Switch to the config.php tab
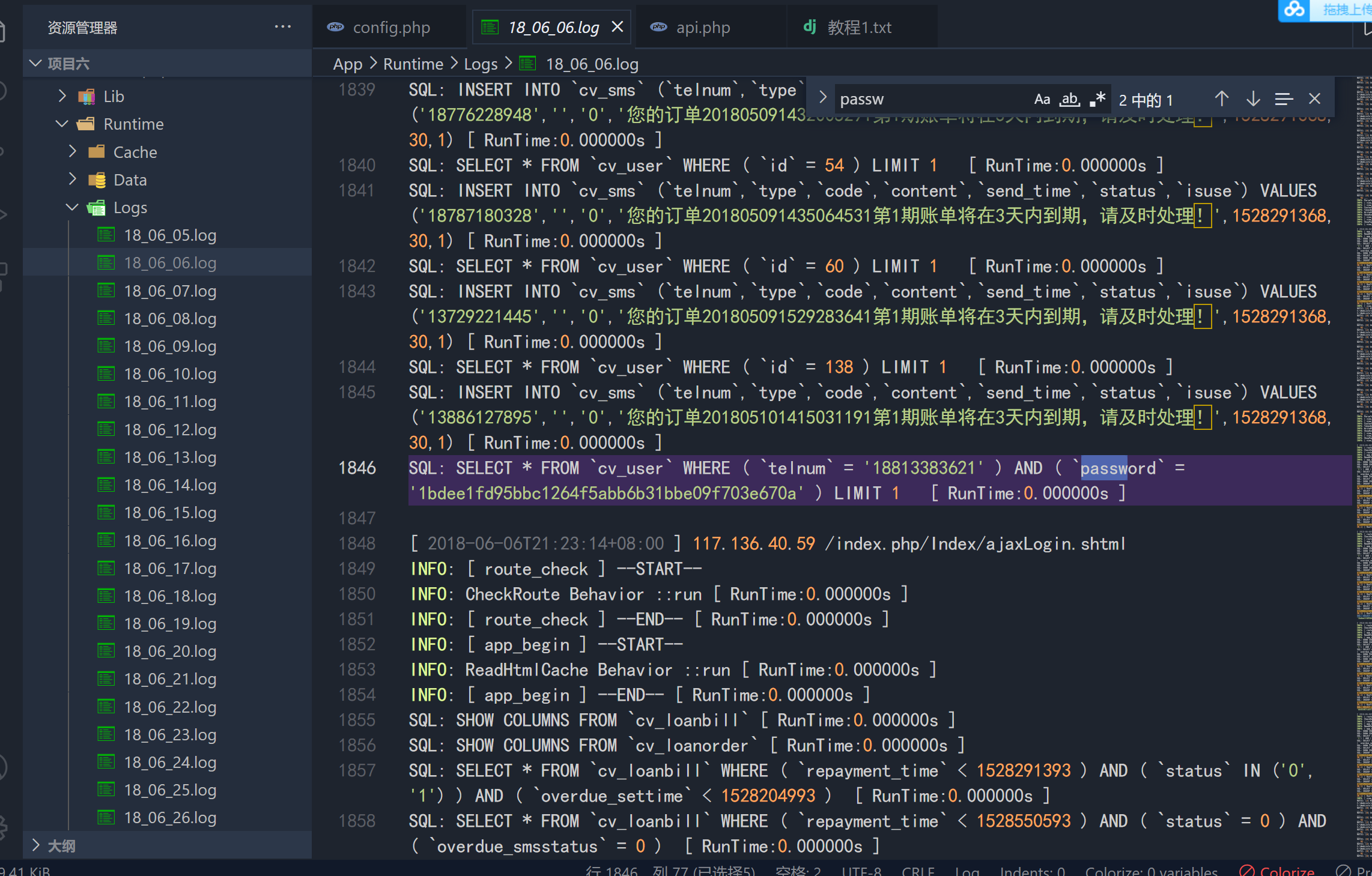Screen dimensions: 1372x876 390,28
